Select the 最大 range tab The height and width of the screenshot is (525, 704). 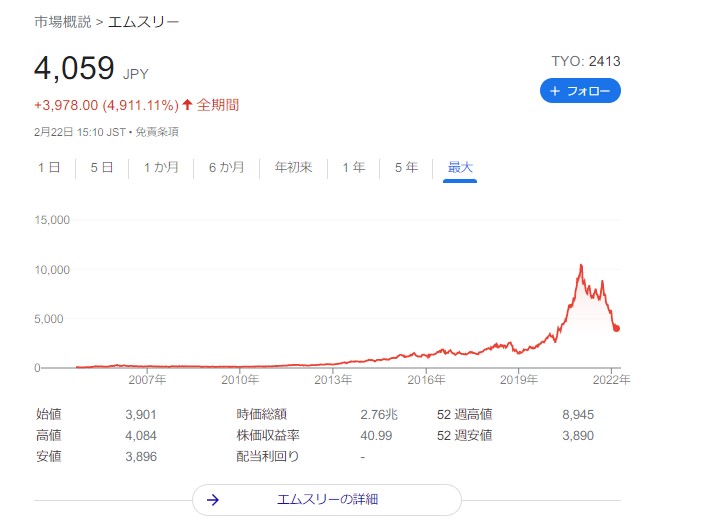(460, 168)
